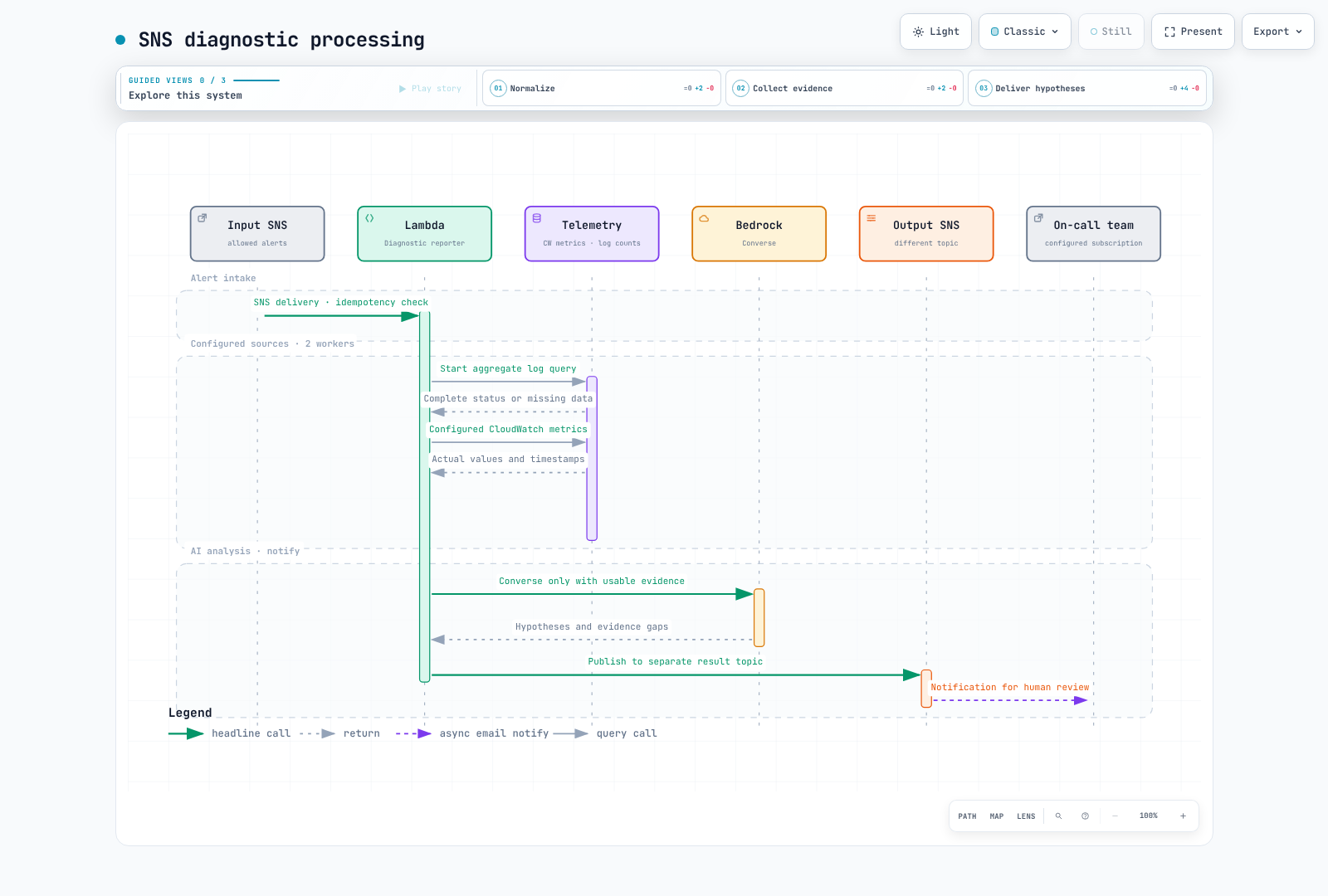Click the guided views progress bar
The height and width of the screenshot is (896, 1328).
point(256,80)
